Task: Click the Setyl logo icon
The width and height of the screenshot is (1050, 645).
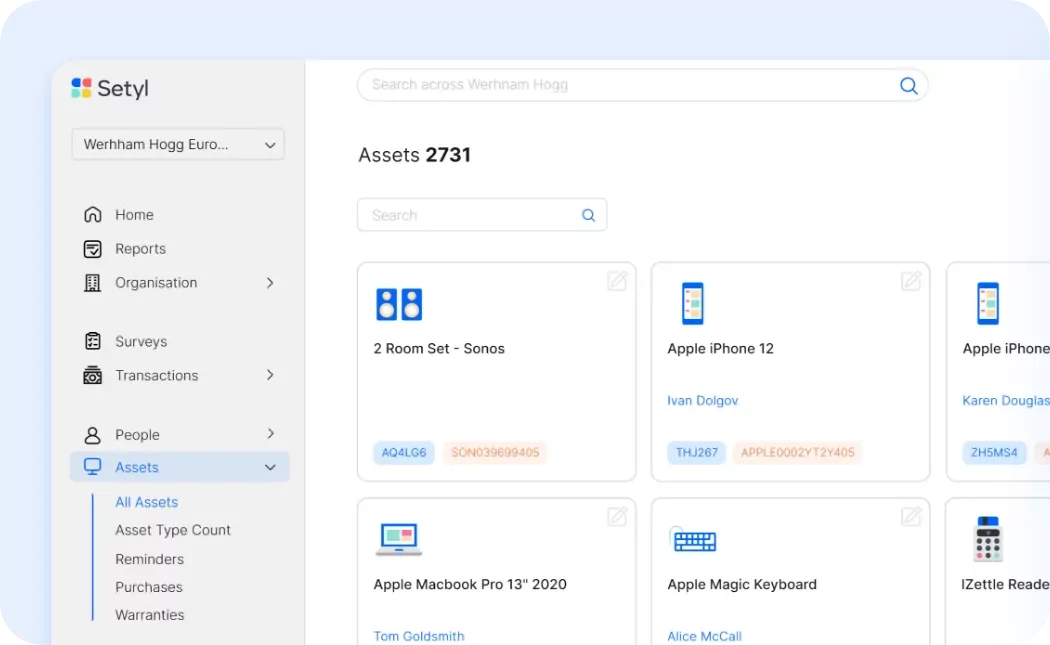Action: [x=81, y=88]
